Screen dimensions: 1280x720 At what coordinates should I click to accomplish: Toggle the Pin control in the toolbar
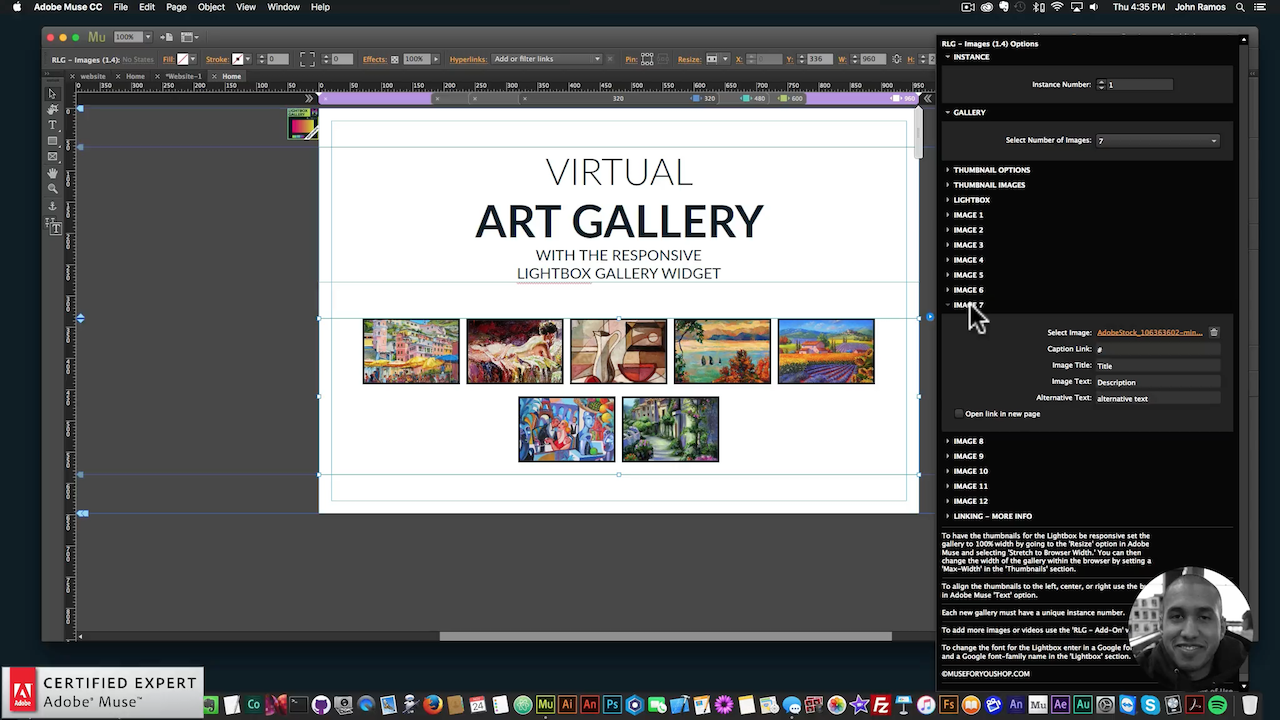coord(646,59)
